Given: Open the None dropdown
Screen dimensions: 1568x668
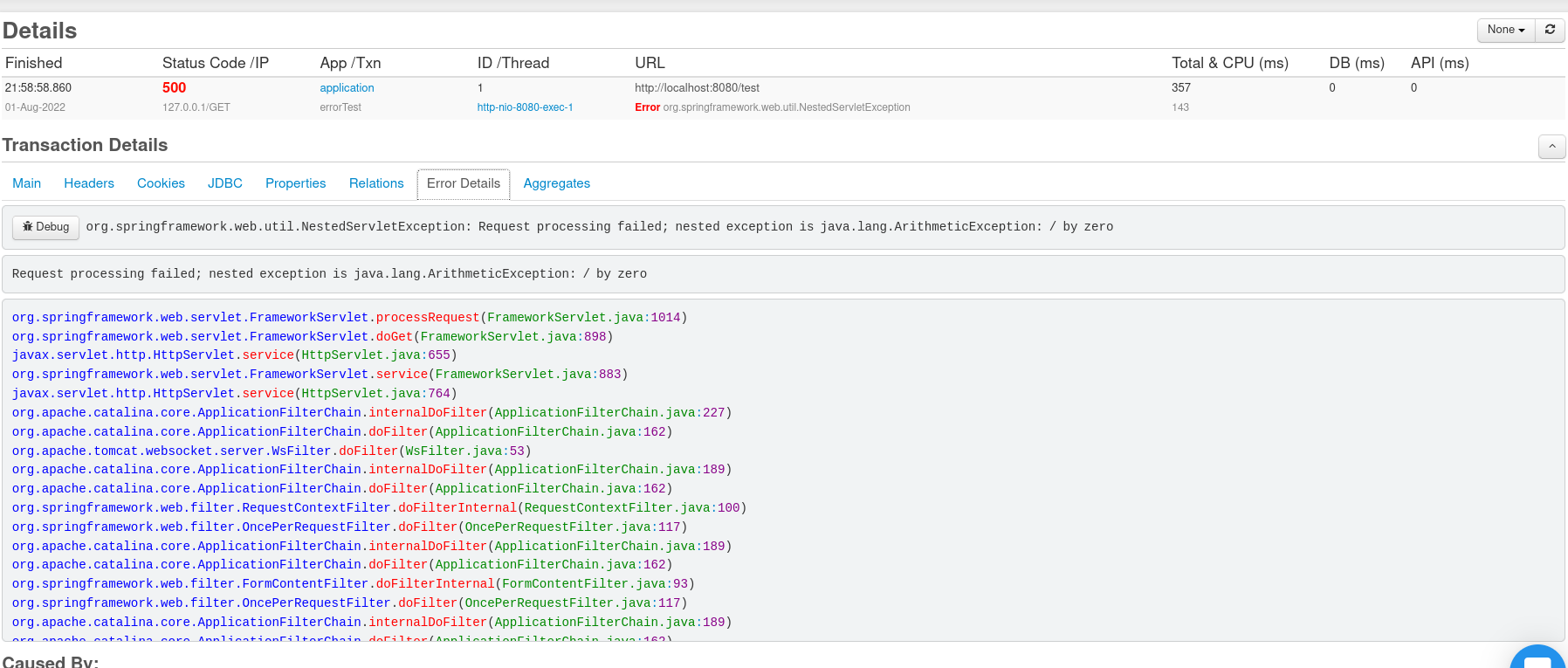Looking at the screenshot, I should click(1506, 30).
